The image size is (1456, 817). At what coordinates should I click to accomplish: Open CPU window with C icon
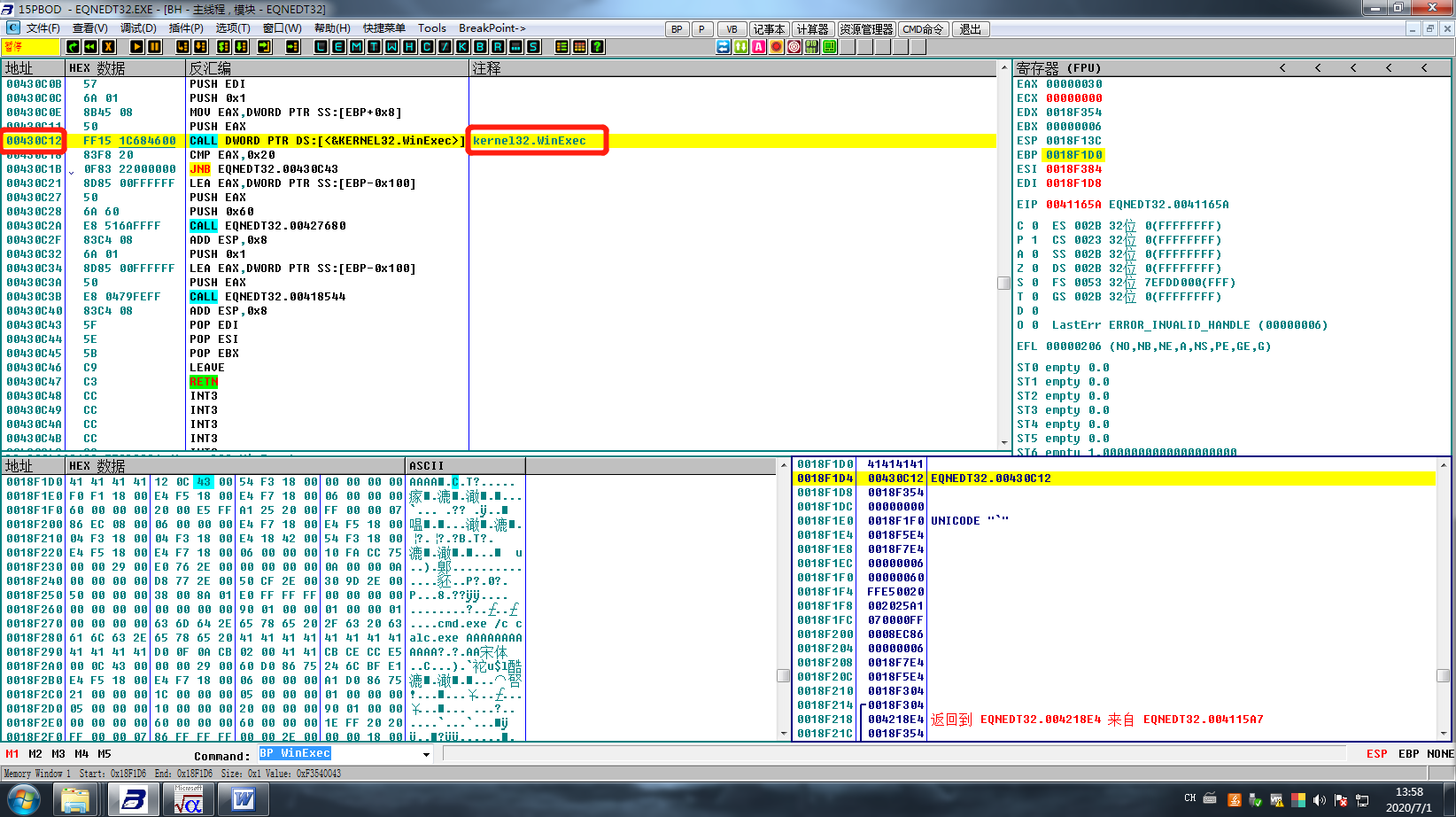point(428,47)
